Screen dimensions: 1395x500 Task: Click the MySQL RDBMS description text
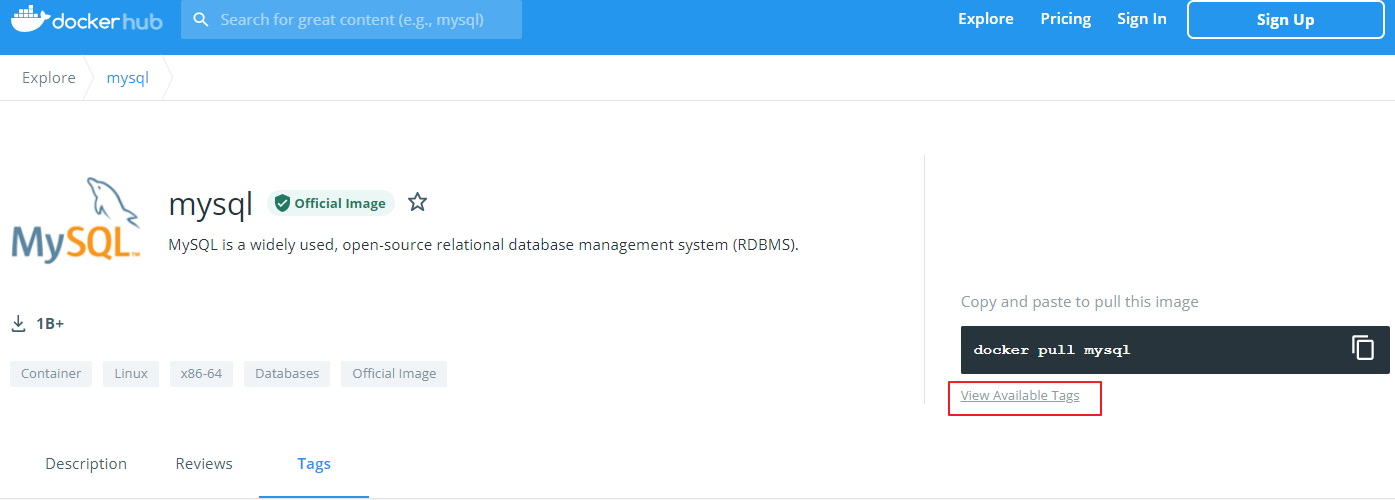click(x=484, y=245)
